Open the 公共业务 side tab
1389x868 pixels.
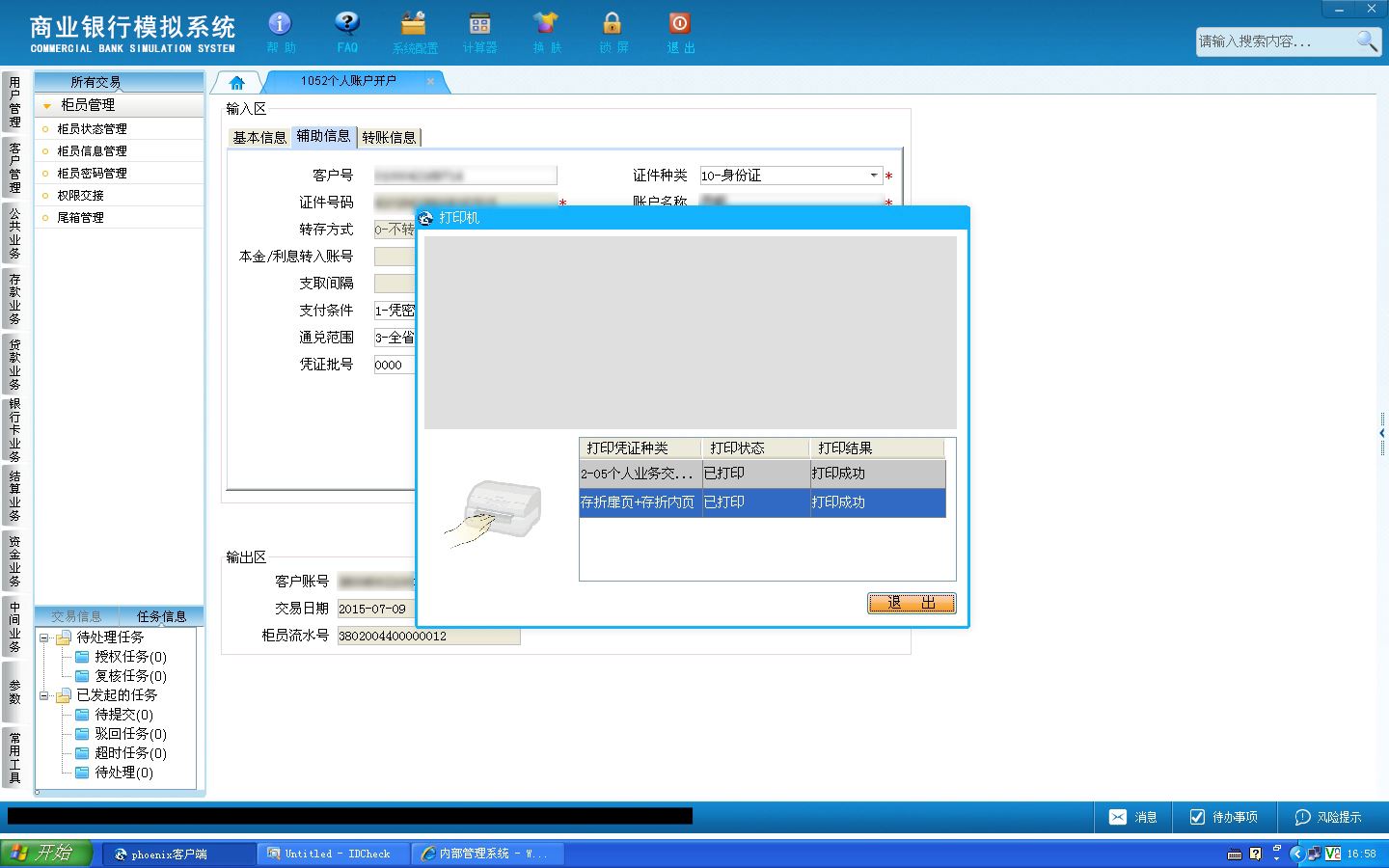click(x=14, y=233)
